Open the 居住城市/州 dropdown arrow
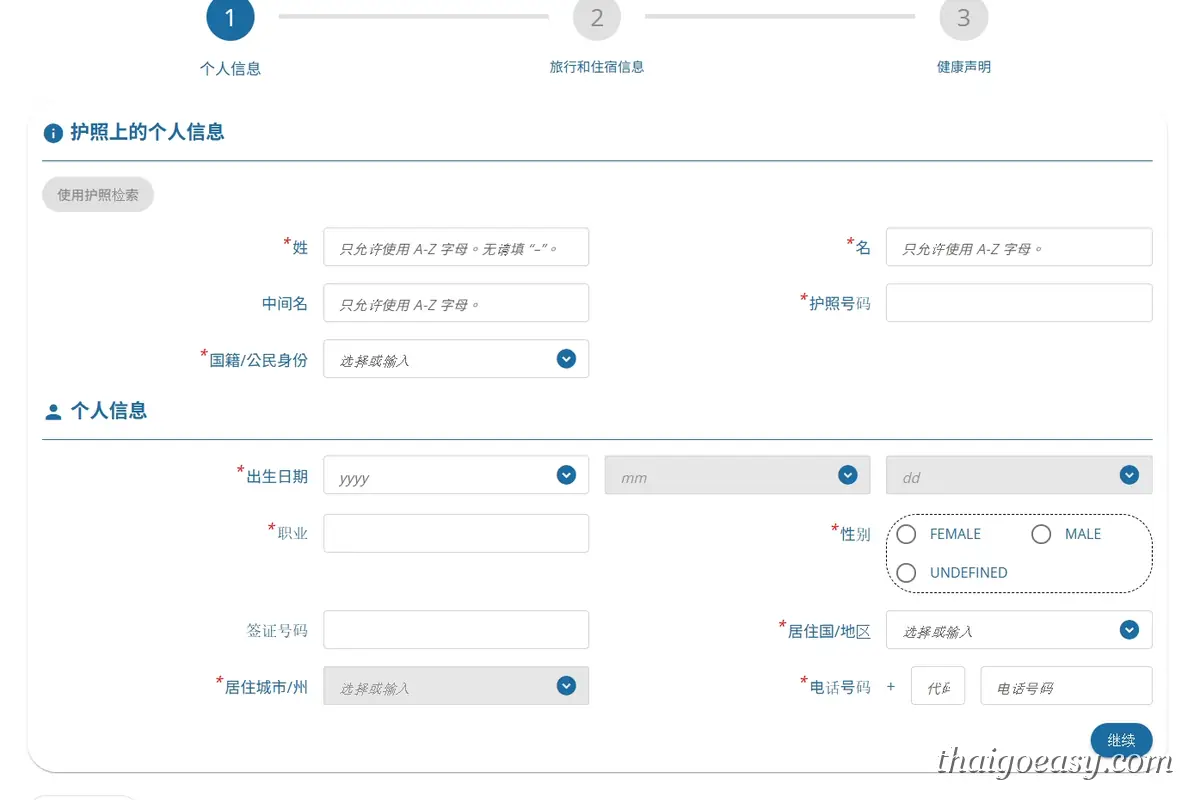 (x=566, y=686)
